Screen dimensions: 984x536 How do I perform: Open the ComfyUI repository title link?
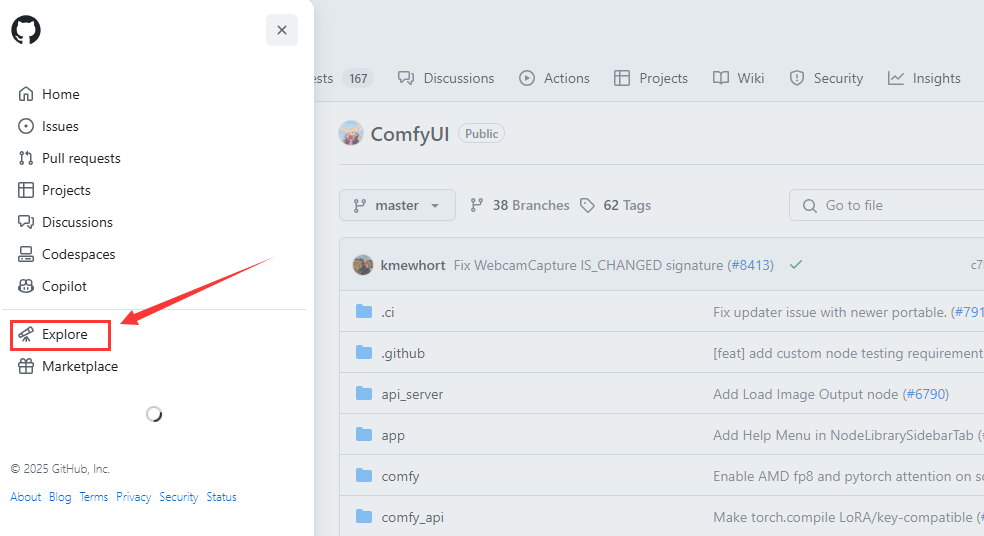coord(410,134)
